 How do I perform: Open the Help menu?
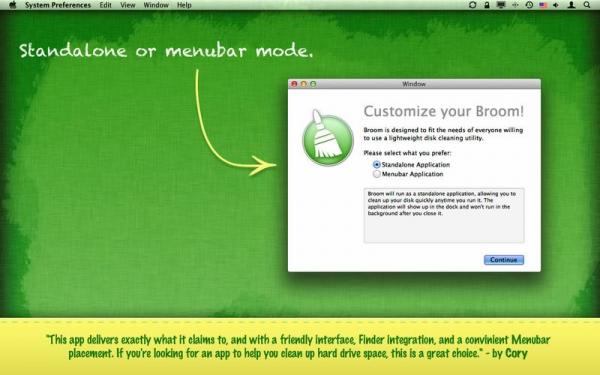[184, 5]
